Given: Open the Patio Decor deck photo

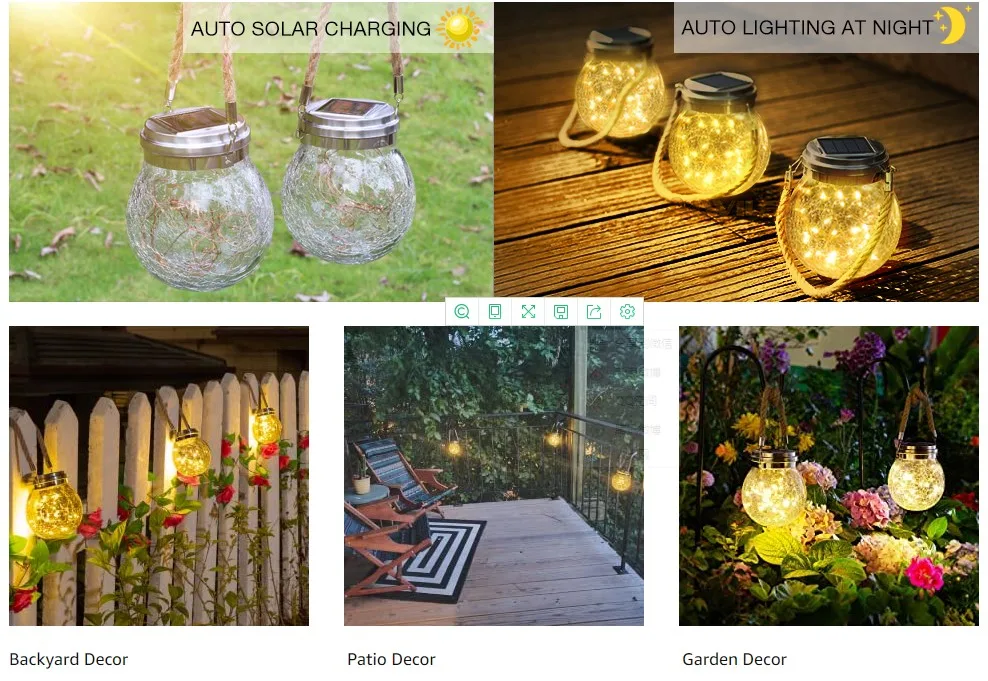Looking at the screenshot, I should click(493, 476).
